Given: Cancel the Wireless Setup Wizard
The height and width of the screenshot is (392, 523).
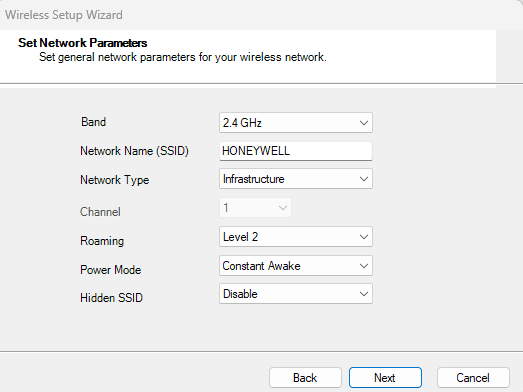Looking at the screenshot, I should 473,378.
